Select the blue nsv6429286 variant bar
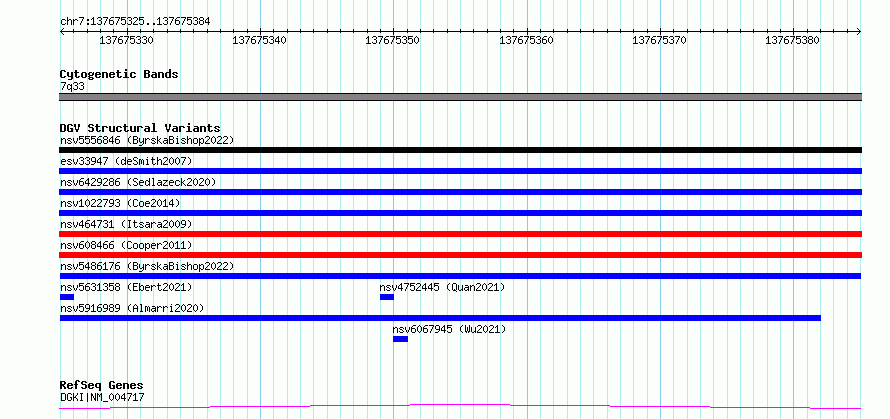This screenshot has width=890, height=419. pos(460,192)
